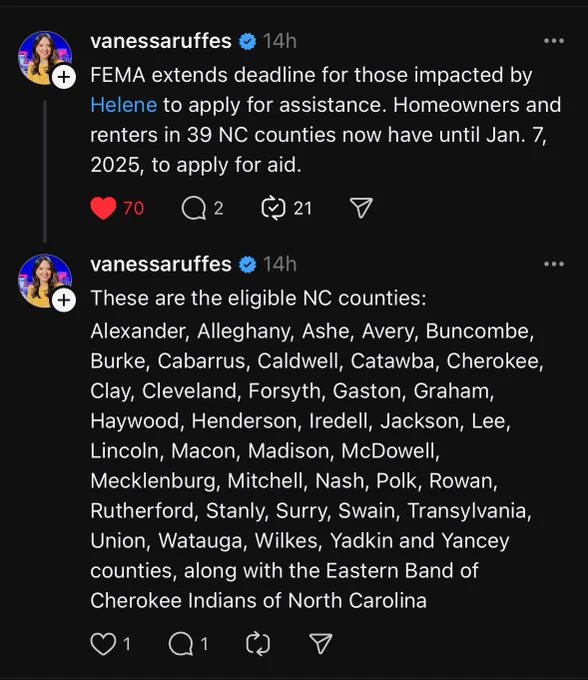Open more options menu on first post
Viewport: 588px width, 680px height.
coord(554,41)
